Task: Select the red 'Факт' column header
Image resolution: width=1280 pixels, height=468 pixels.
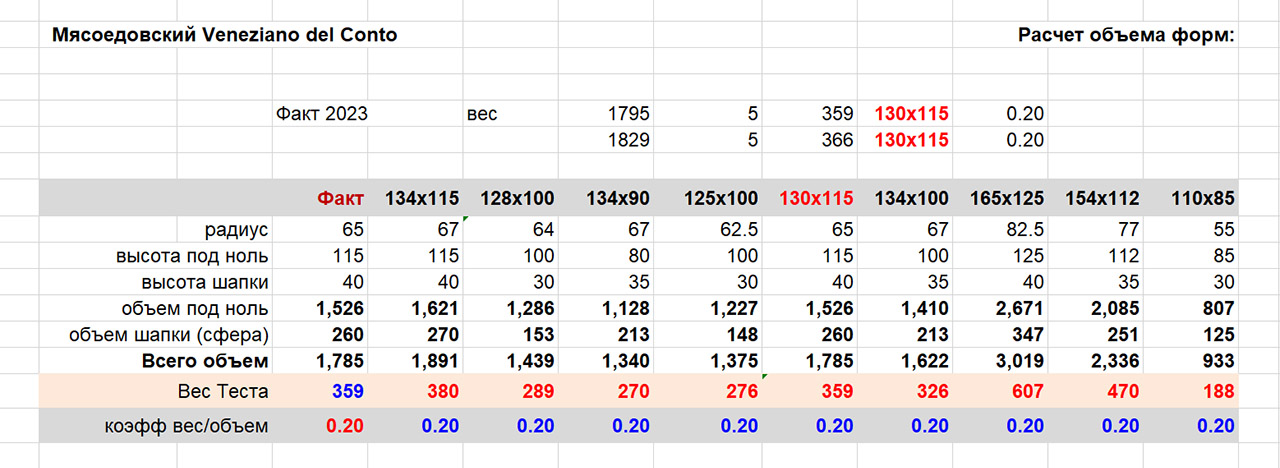Action: (x=340, y=199)
